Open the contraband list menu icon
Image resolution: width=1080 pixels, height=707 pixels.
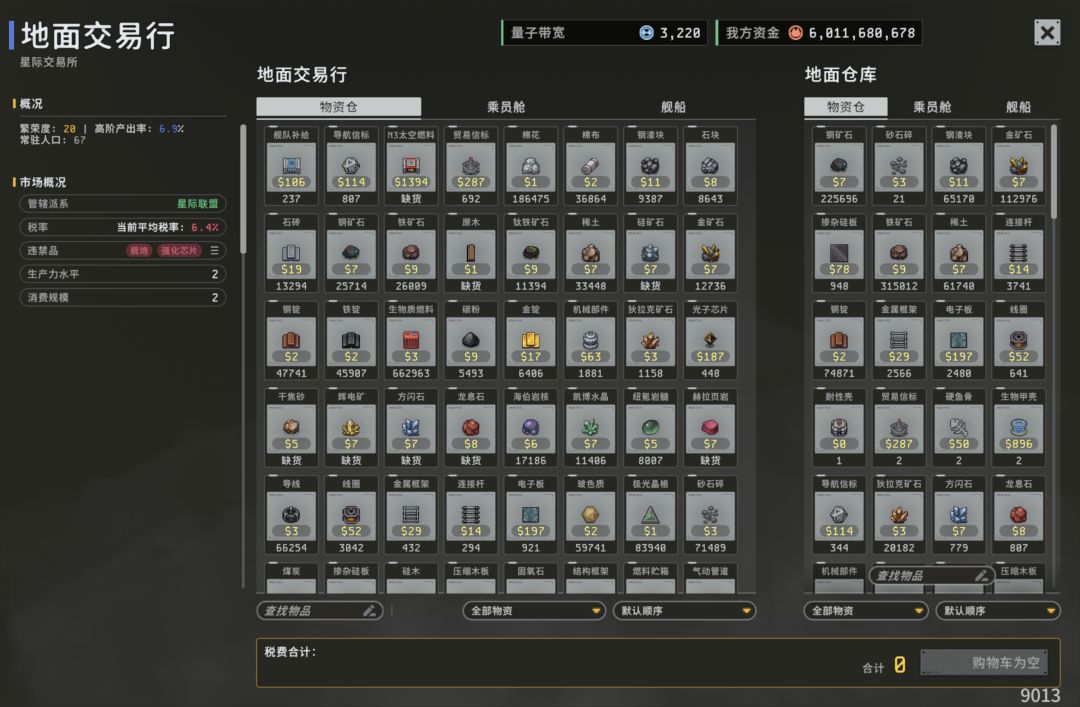click(x=215, y=250)
